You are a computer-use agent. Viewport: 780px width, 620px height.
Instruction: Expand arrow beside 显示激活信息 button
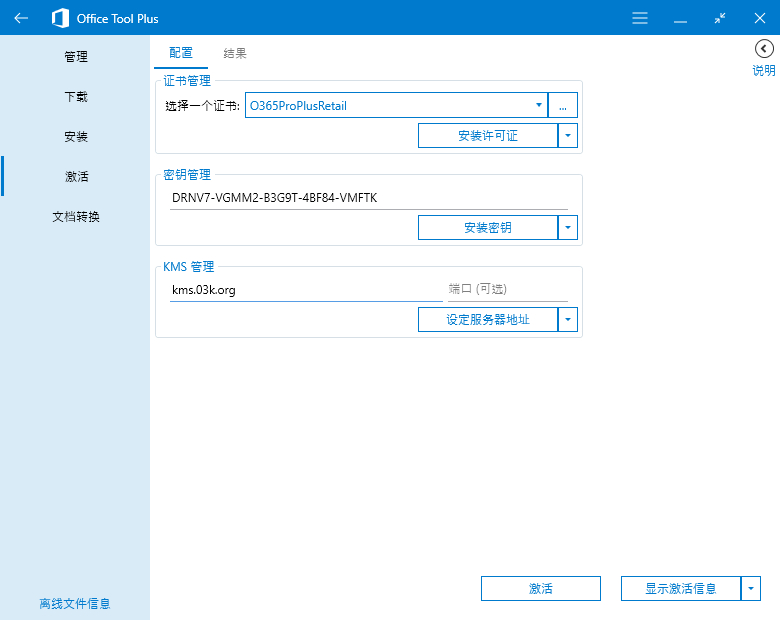click(751, 589)
